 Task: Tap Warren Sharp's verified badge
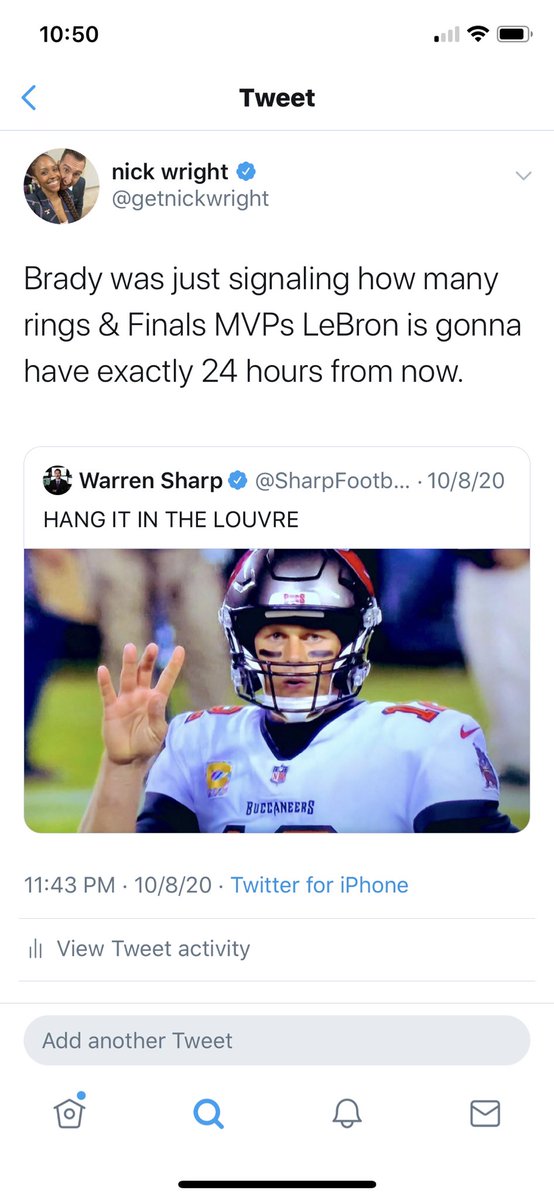[x=238, y=481]
